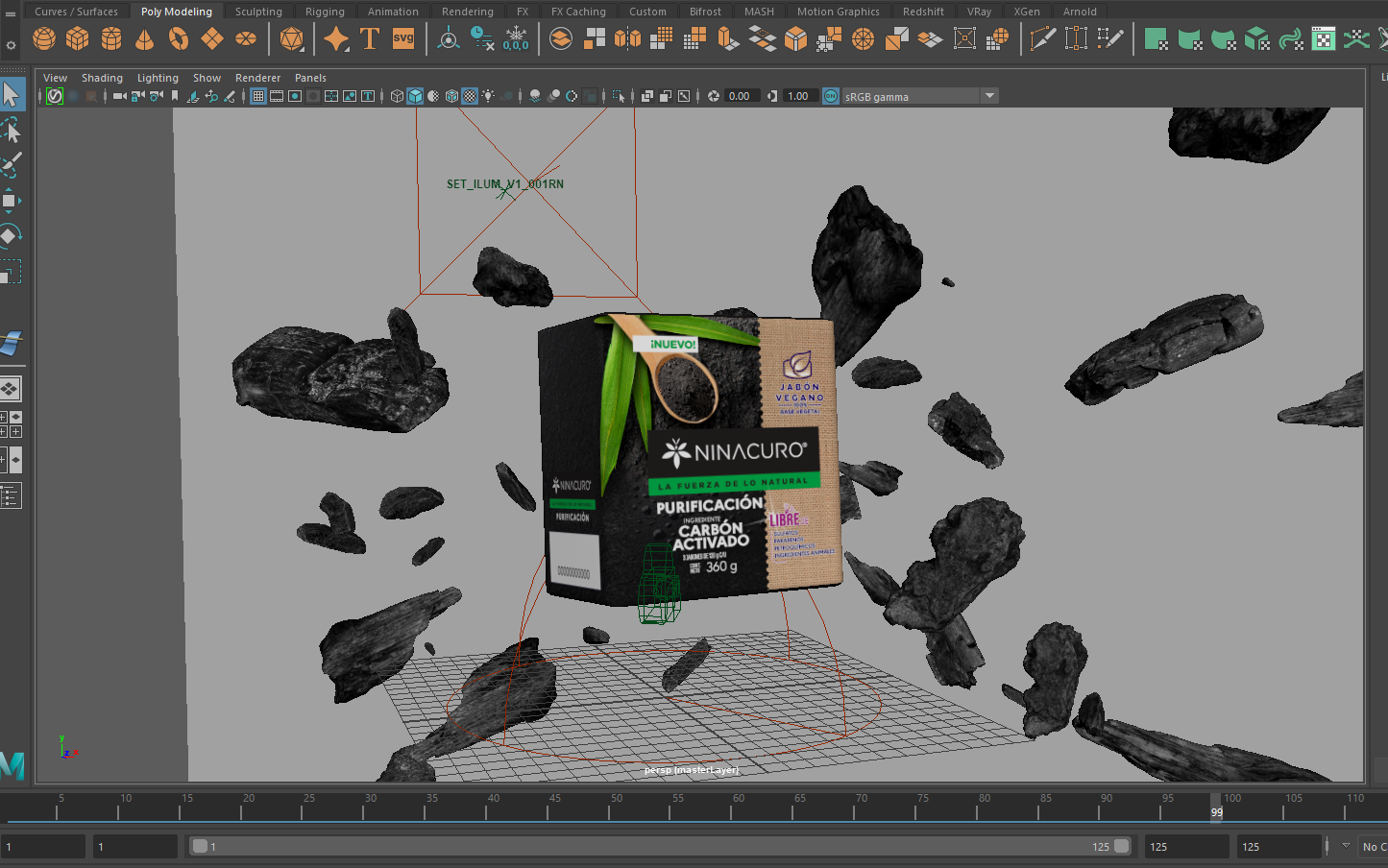Screen dimensions: 1388x868
Task: Activate the Select tool arrow
Action: click(x=12, y=94)
